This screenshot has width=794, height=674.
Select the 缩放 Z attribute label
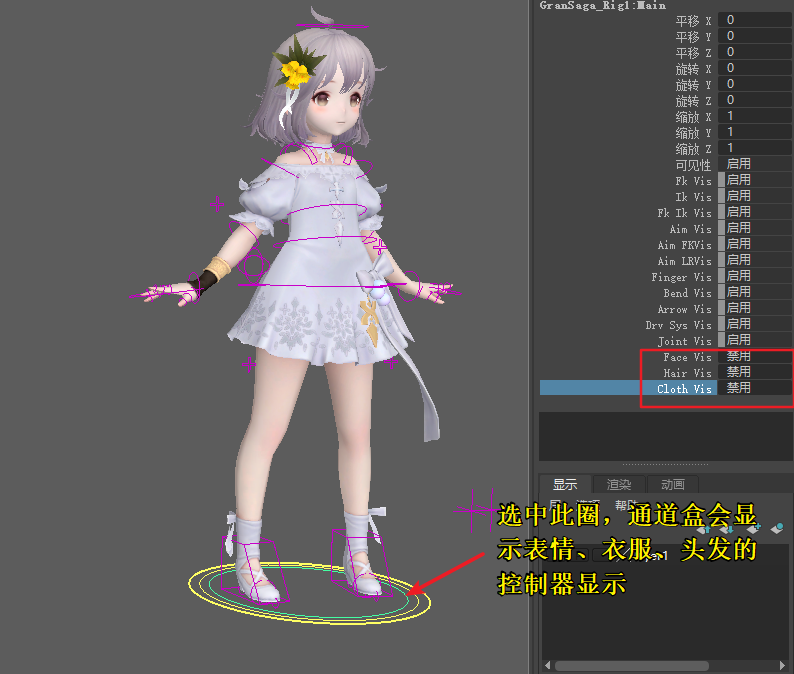click(x=693, y=149)
